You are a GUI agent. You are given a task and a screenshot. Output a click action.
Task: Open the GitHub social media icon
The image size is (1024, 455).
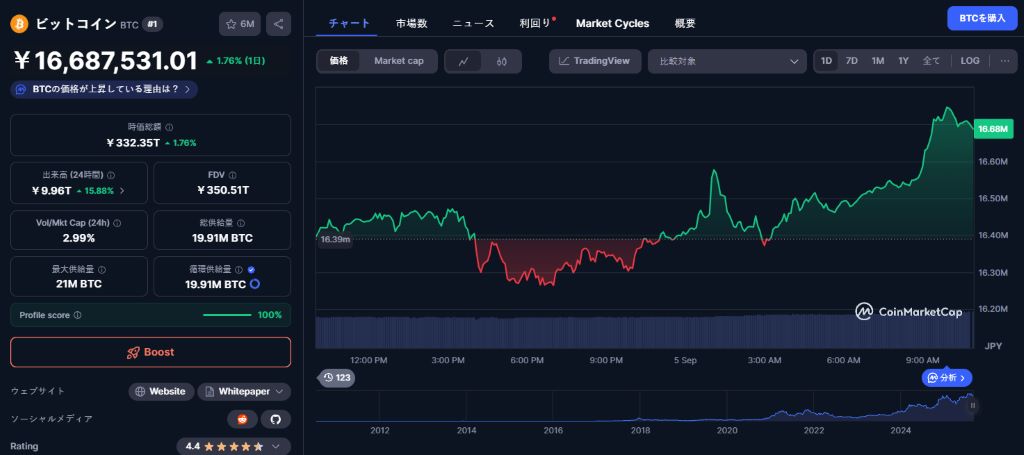pos(276,419)
